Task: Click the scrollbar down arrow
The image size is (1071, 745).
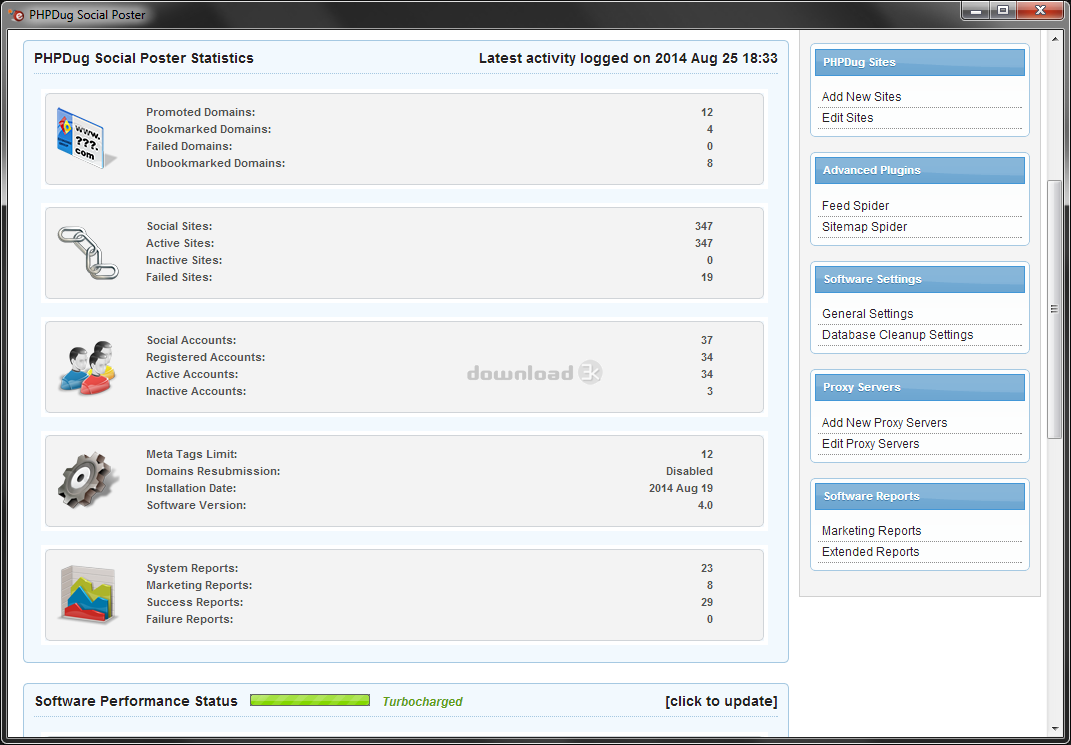Action: pyautogui.click(x=1054, y=729)
